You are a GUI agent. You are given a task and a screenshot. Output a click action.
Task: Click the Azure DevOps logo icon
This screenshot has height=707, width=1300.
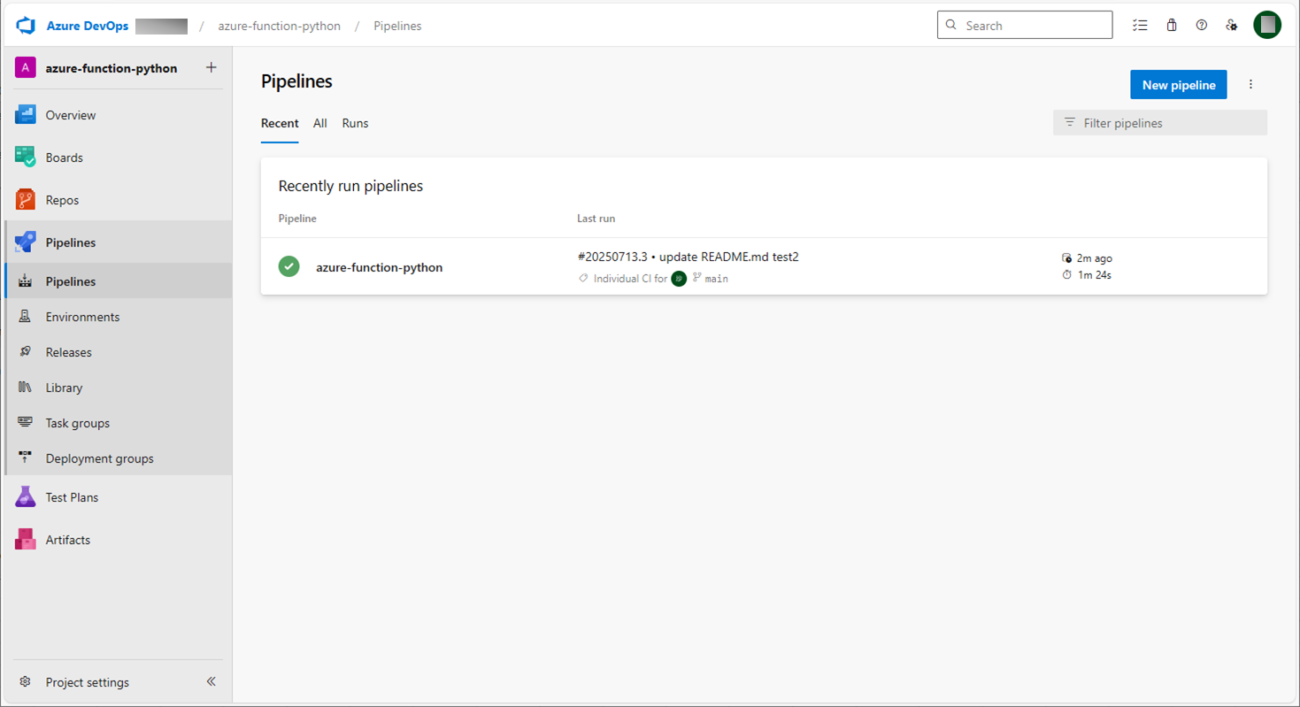26,25
